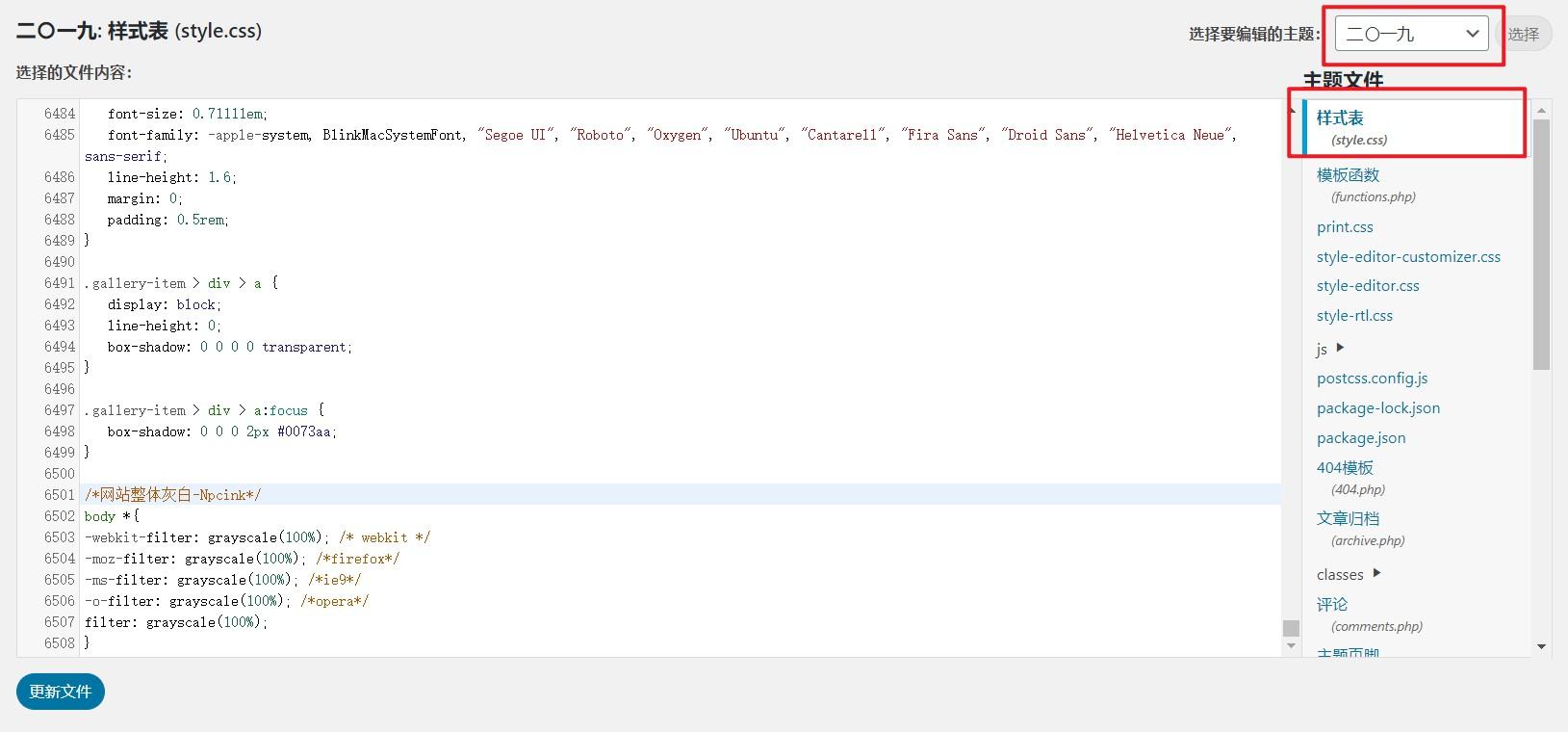Image resolution: width=1568 pixels, height=732 pixels.
Task: Open package.json file
Action: (x=1361, y=438)
